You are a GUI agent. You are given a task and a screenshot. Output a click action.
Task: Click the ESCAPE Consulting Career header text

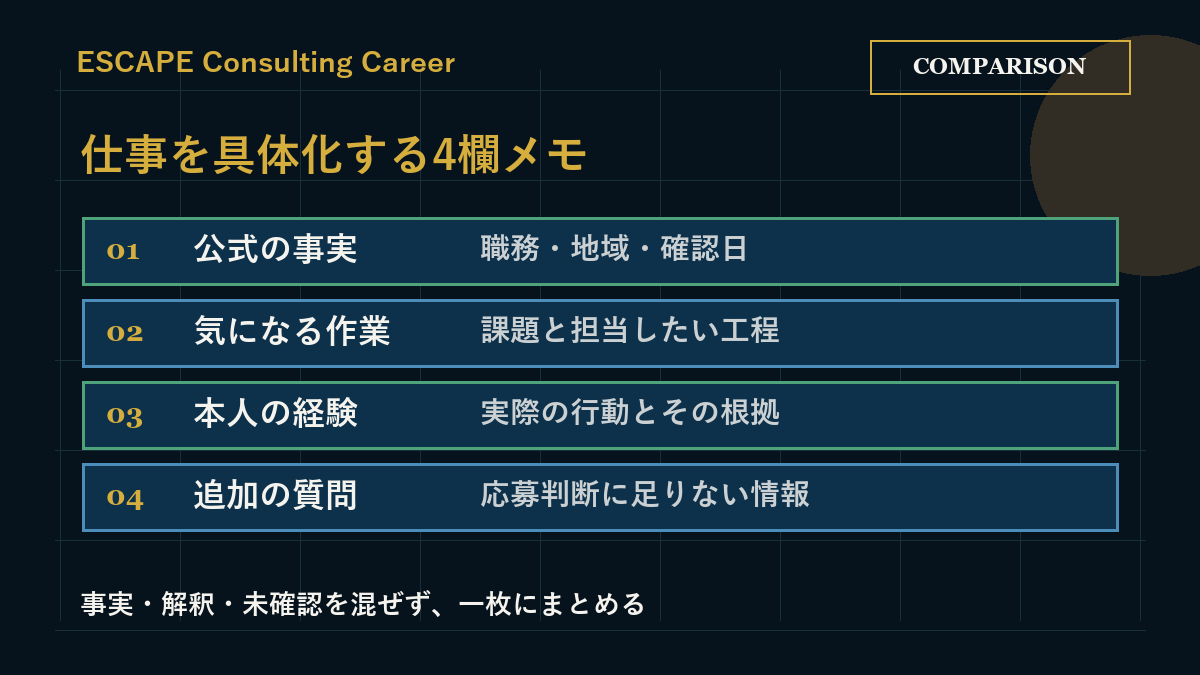(266, 62)
